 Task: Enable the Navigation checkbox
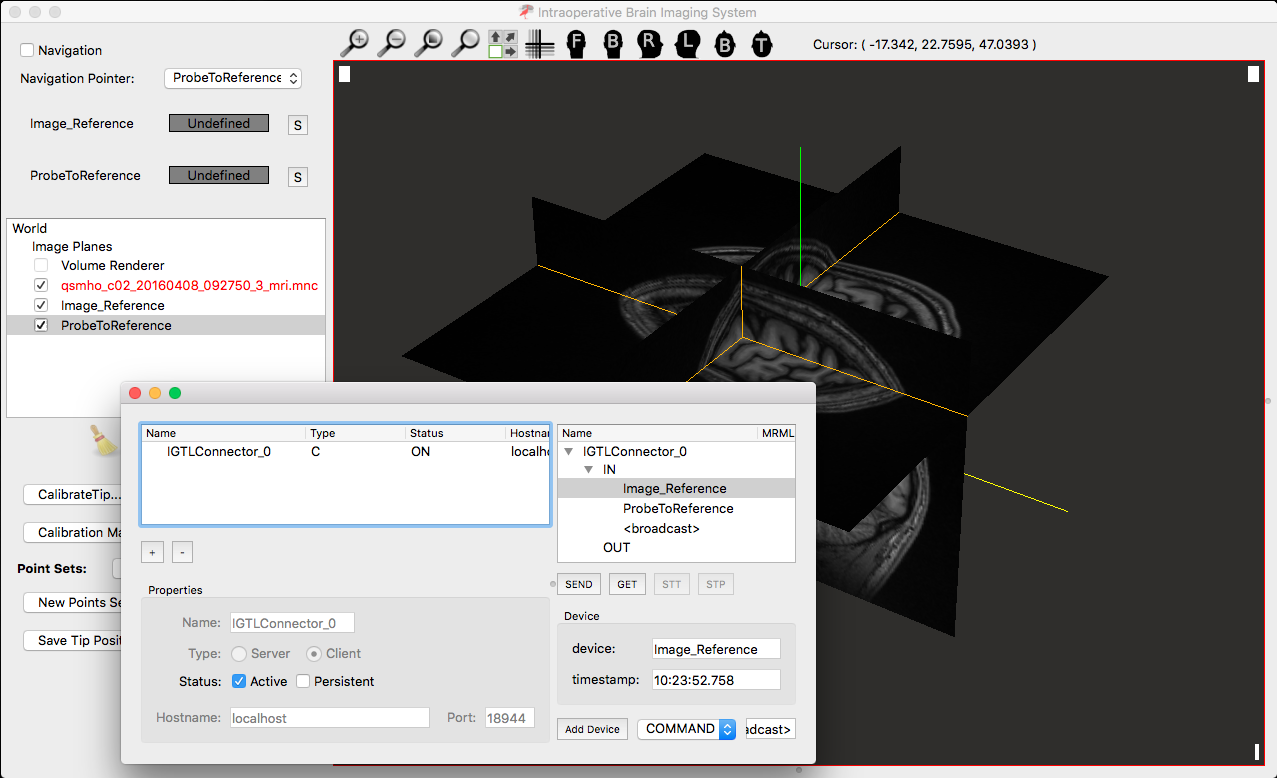point(27,50)
